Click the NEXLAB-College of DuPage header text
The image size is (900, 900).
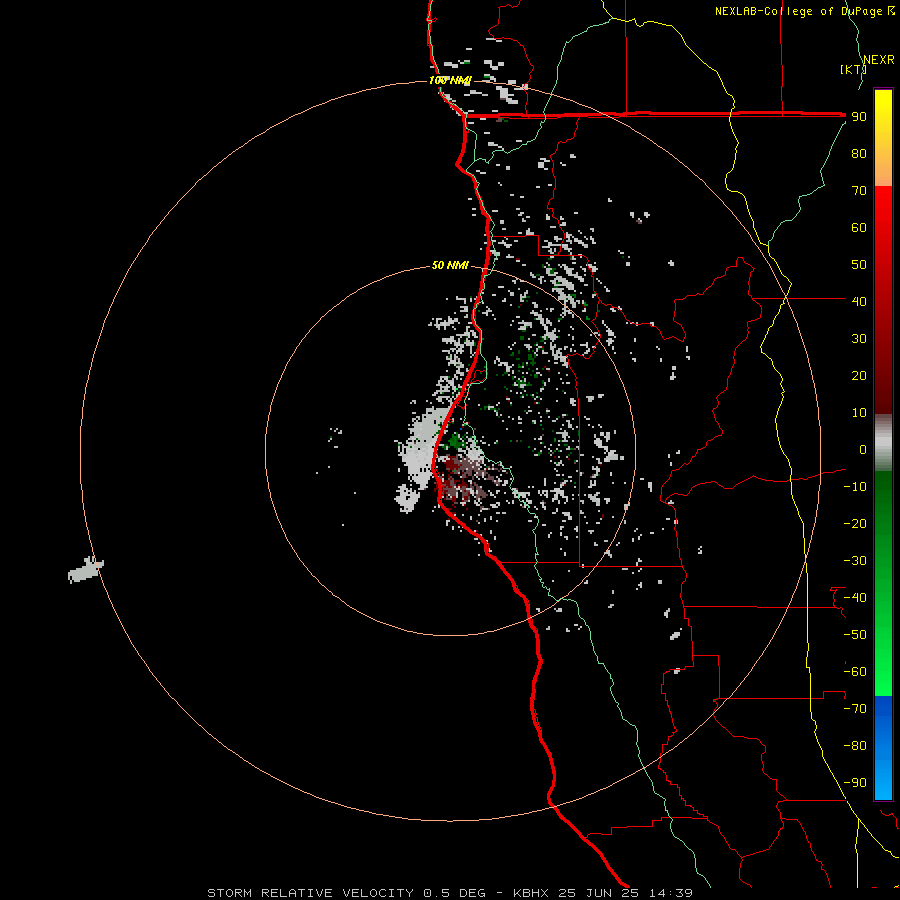[x=804, y=11]
